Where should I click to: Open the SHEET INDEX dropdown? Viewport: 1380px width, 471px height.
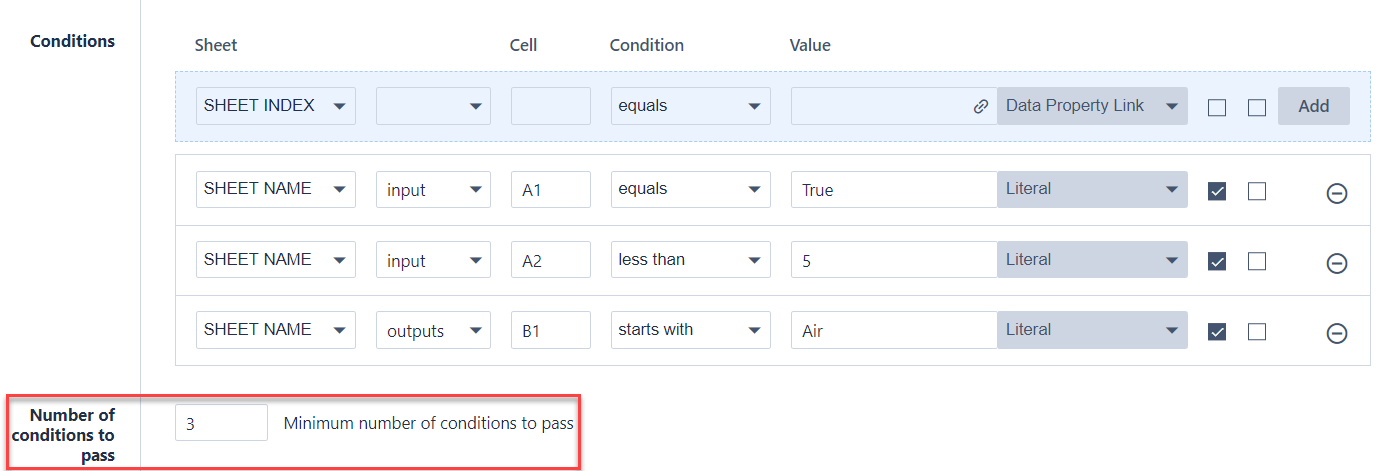276,106
